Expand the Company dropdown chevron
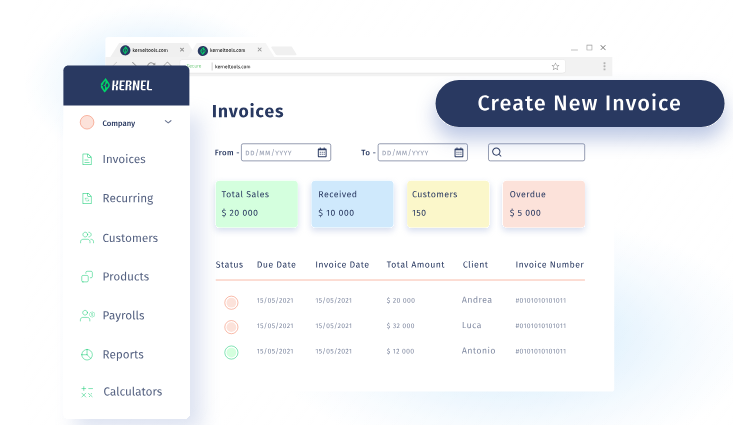This screenshot has height=425, width=733. [x=168, y=122]
